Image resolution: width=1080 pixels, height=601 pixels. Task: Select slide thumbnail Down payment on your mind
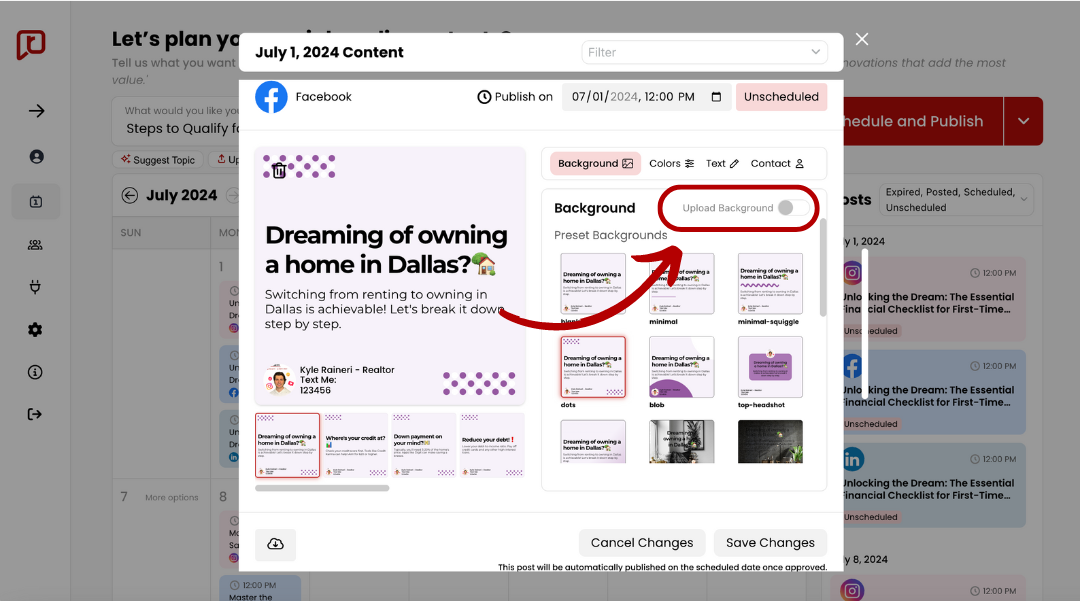pyautogui.click(x=423, y=445)
